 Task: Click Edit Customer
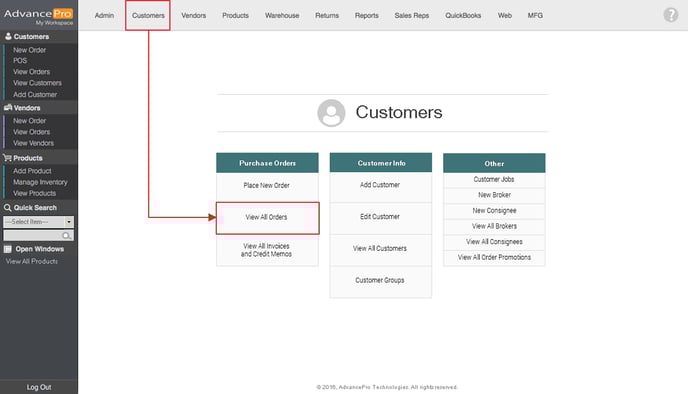click(x=380, y=217)
